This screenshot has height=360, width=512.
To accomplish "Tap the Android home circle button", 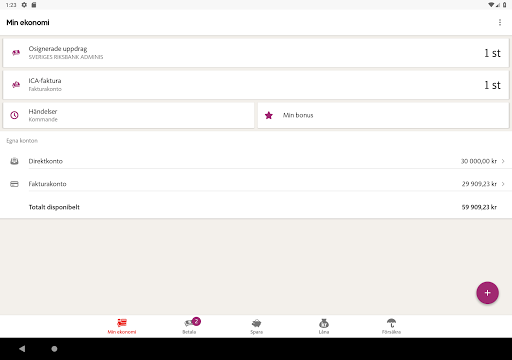I will tap(54, 349).
